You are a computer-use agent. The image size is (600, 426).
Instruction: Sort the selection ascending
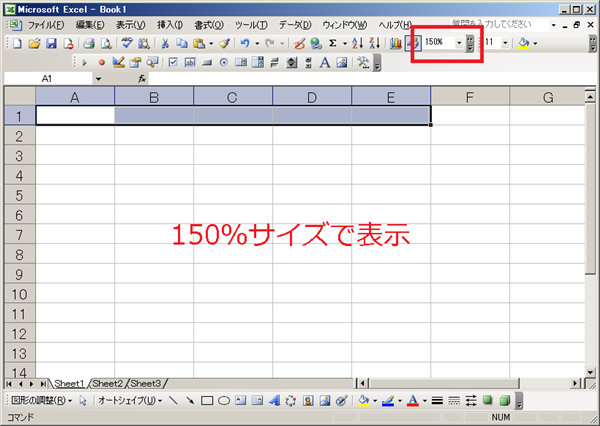click(357, 43)
